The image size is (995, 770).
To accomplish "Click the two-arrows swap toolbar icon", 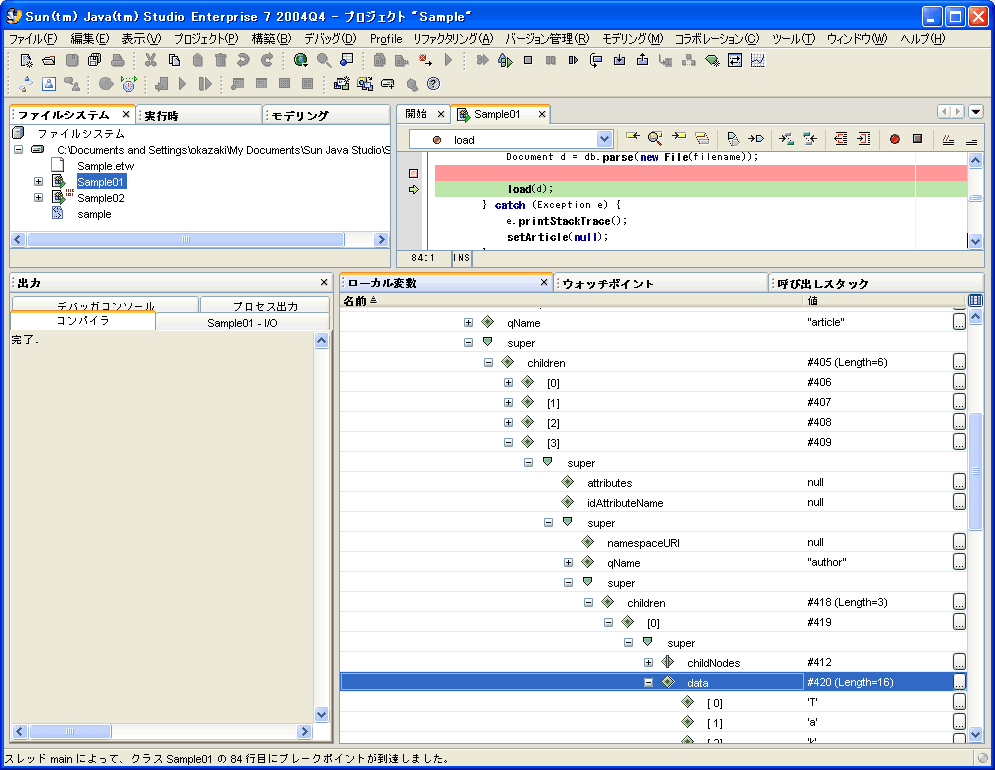I will coord(735,60).
